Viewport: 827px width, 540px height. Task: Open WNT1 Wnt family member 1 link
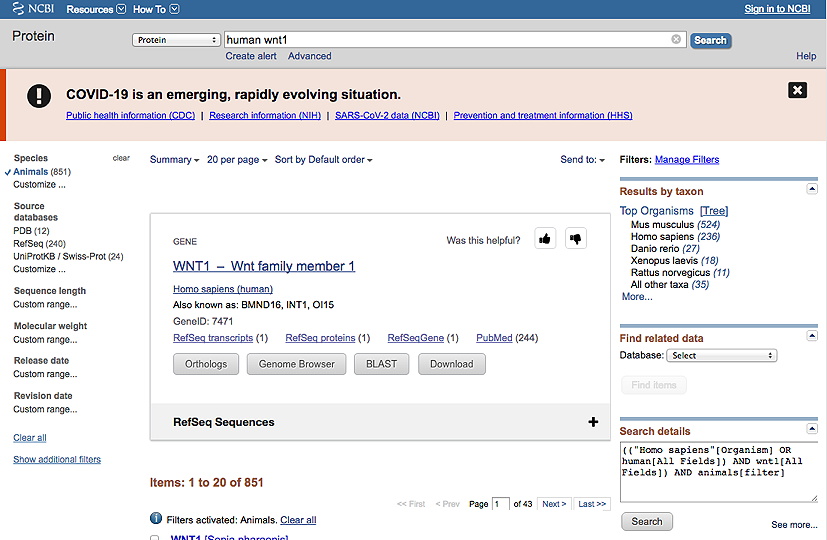tap(264, 266)
